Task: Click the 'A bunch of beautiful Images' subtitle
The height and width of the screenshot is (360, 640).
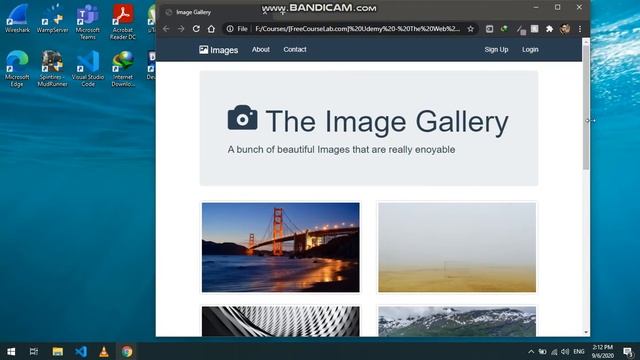Action: point(341,149)
